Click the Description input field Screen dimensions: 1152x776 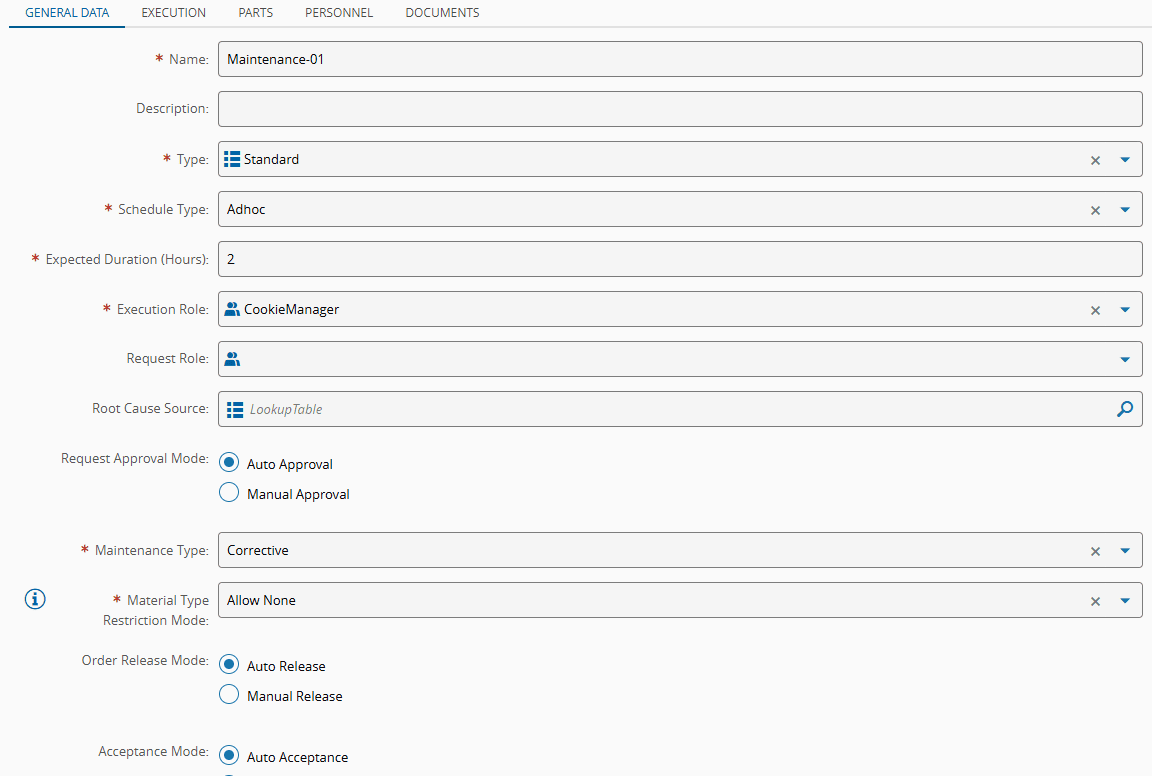click(x=680, y=109)
